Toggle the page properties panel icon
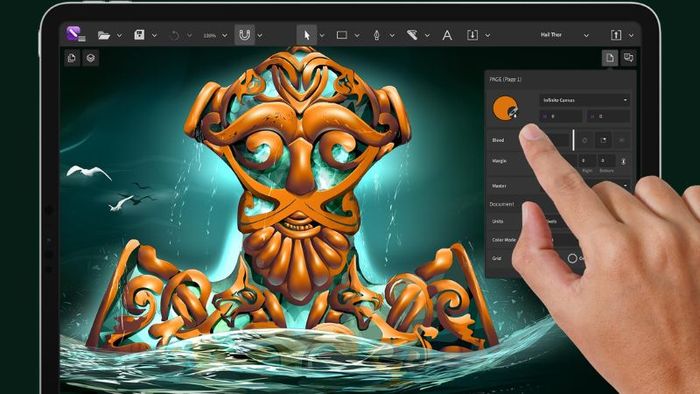The image size is (700, 394). coord(610,58)
